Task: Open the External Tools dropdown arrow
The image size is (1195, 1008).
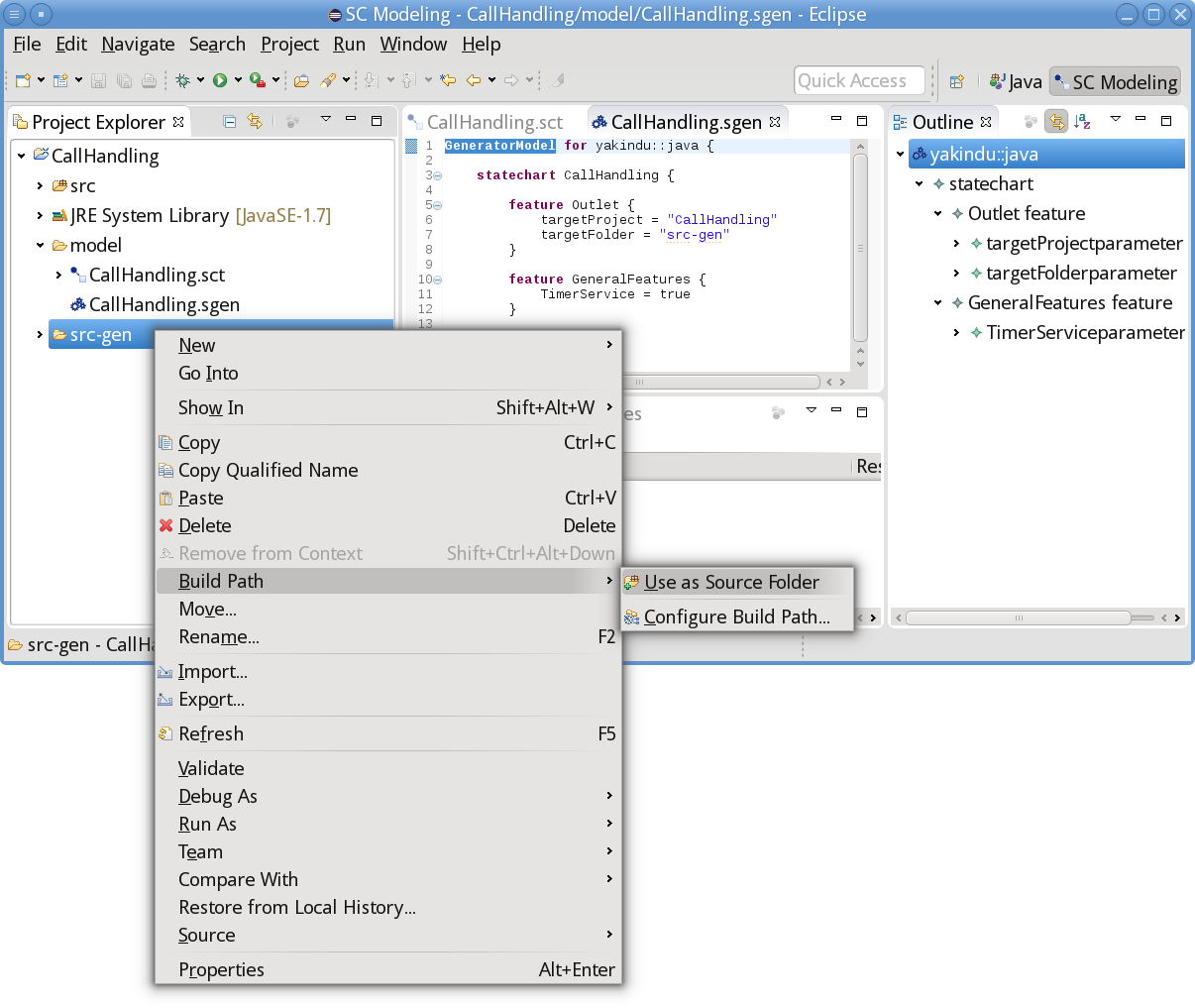Action: 275,80
